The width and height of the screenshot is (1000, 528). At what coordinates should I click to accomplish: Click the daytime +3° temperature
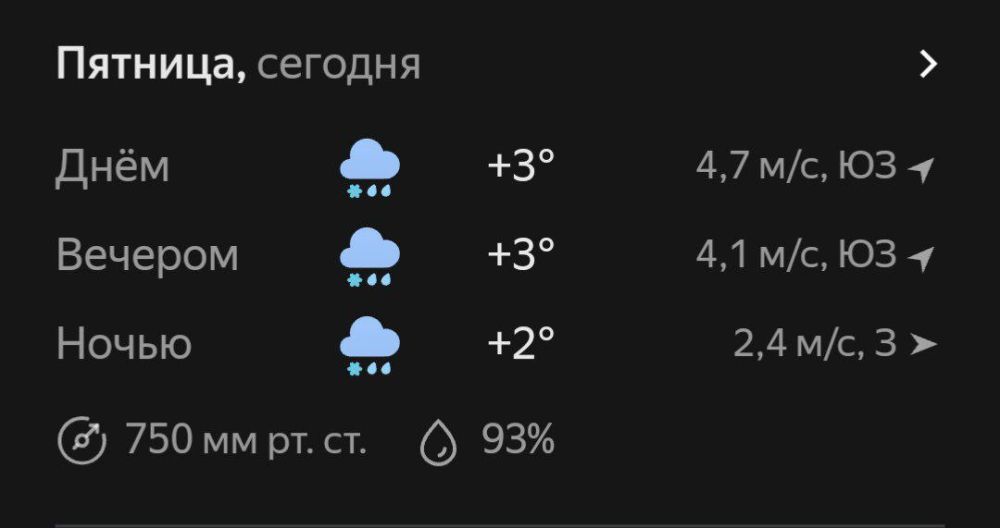[x=520, y=167]
